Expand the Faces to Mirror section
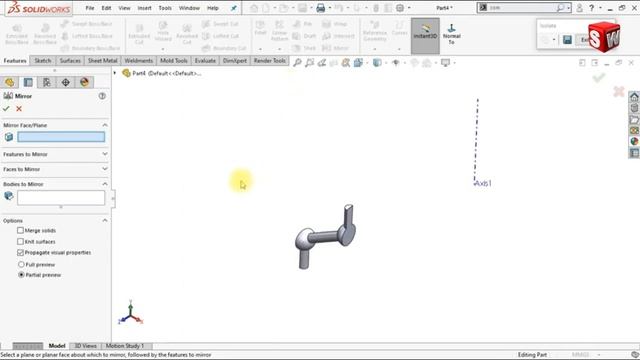 point(105,169)
